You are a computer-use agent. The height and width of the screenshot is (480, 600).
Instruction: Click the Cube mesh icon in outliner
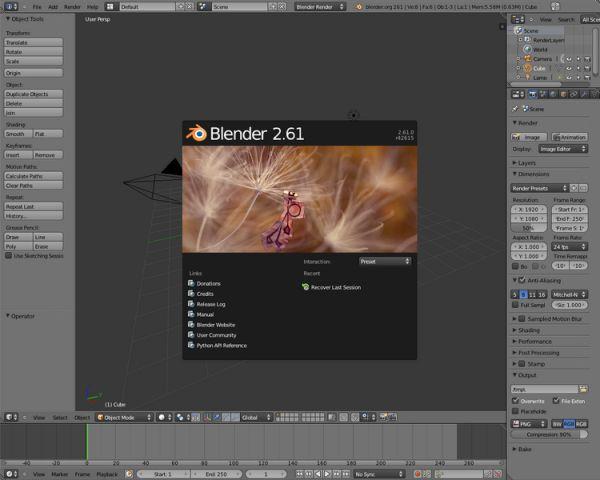coord(528,68)
